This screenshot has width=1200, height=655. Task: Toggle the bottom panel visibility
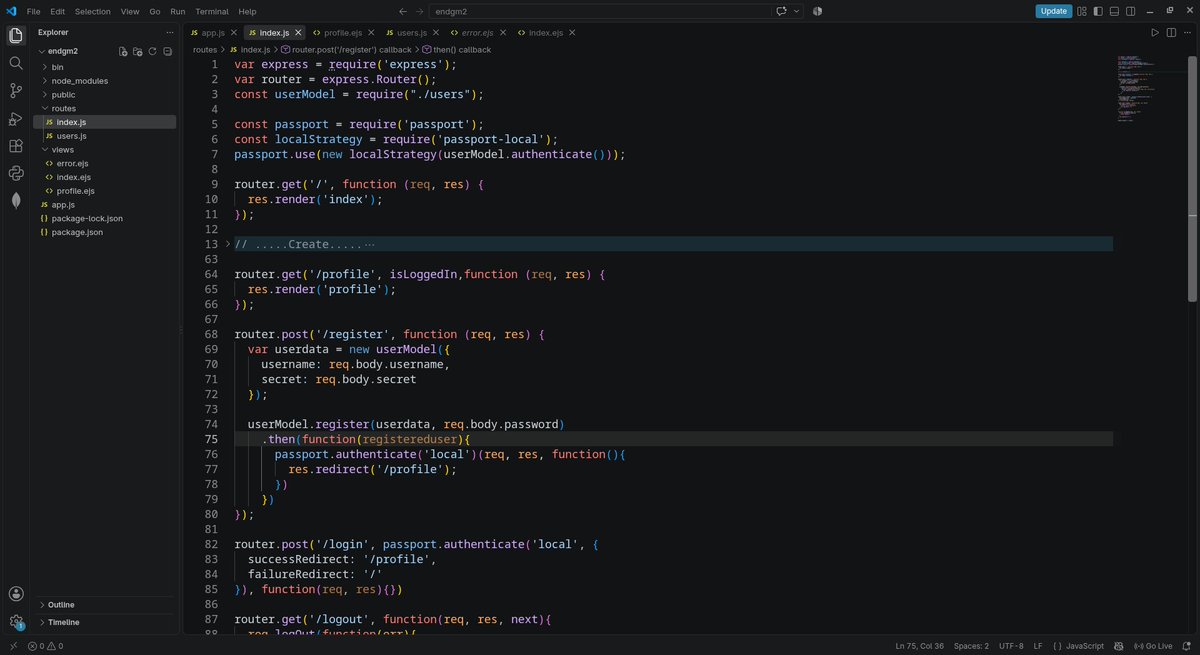1115,11
